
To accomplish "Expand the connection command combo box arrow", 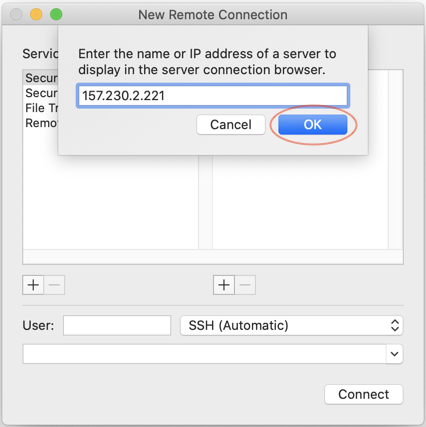I will [x=395, y=354].
